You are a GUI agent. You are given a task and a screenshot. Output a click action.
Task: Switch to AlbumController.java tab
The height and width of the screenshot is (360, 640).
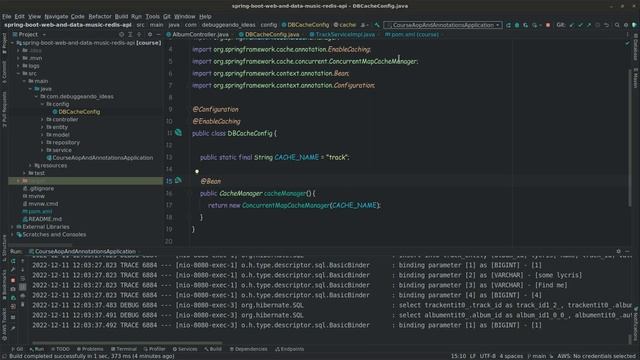point(198,35)
